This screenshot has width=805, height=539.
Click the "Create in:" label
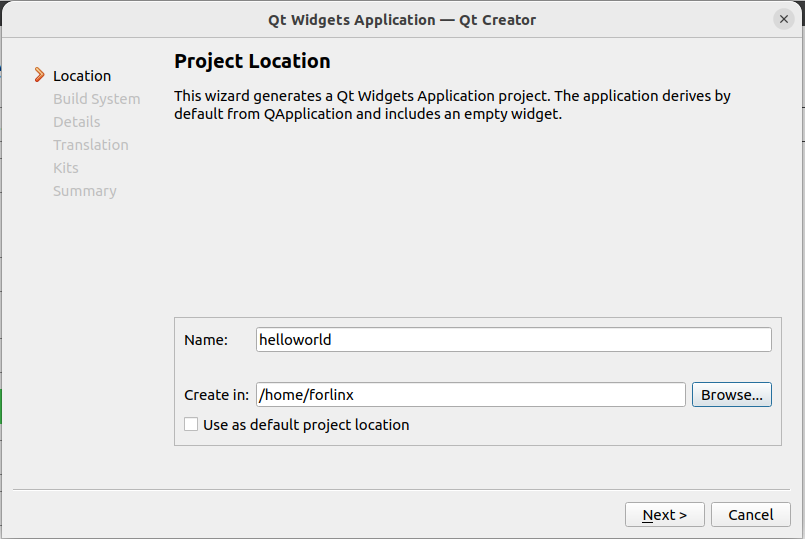point(216,395)
